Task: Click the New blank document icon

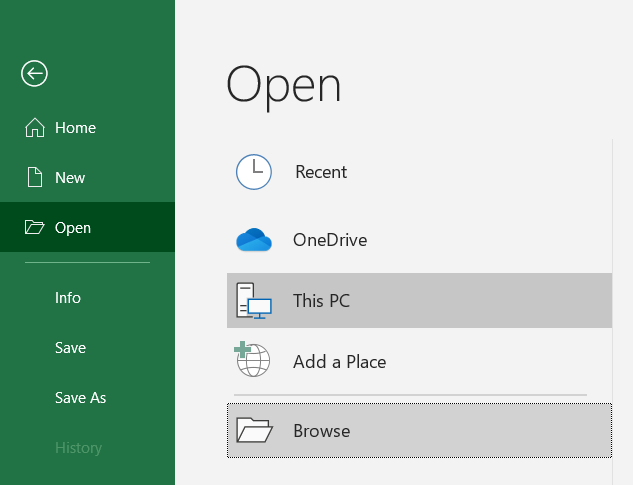Action: [x=35, y=178]
